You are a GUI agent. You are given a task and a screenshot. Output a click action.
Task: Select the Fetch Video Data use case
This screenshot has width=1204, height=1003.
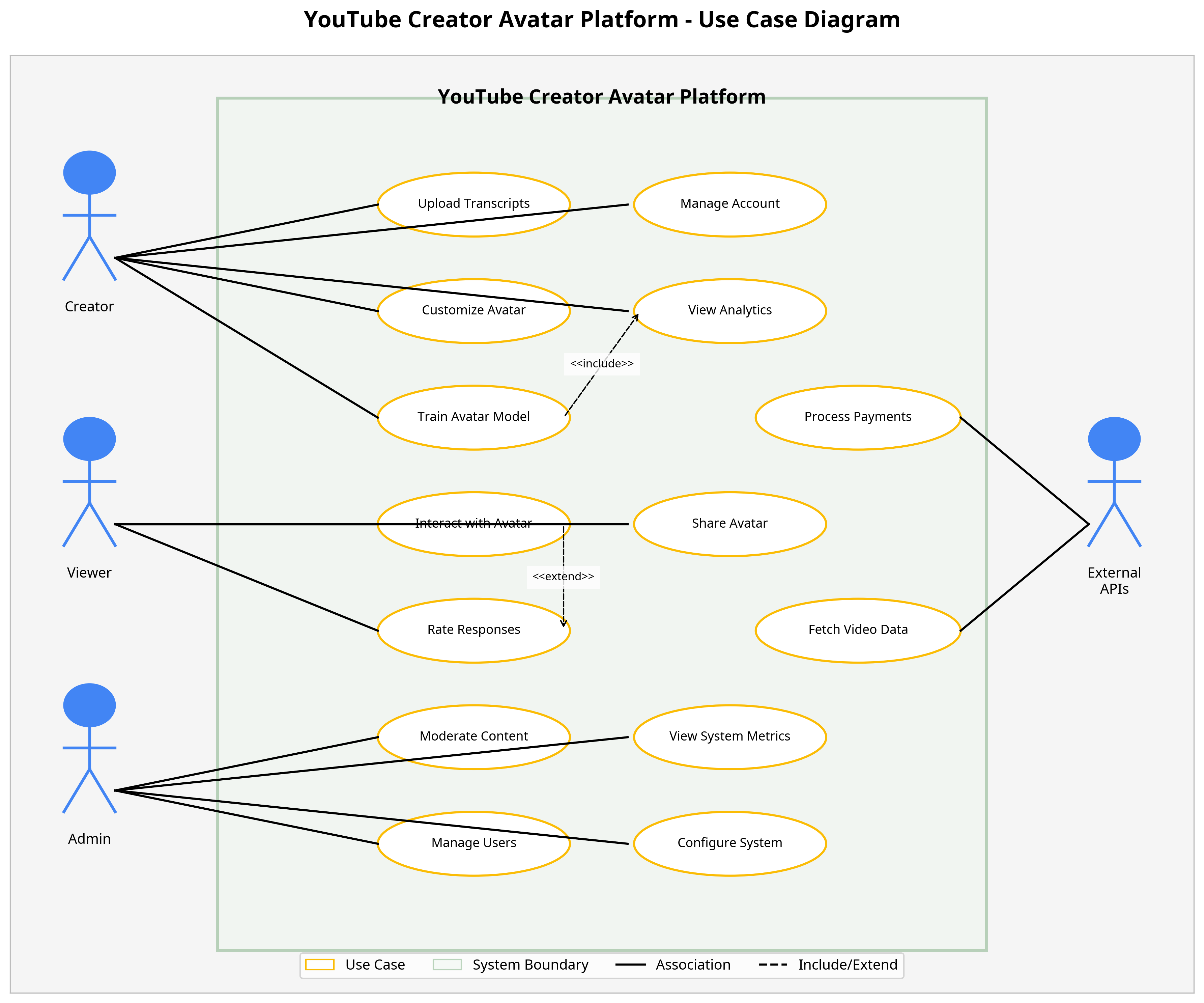click(x=858, y=630)
